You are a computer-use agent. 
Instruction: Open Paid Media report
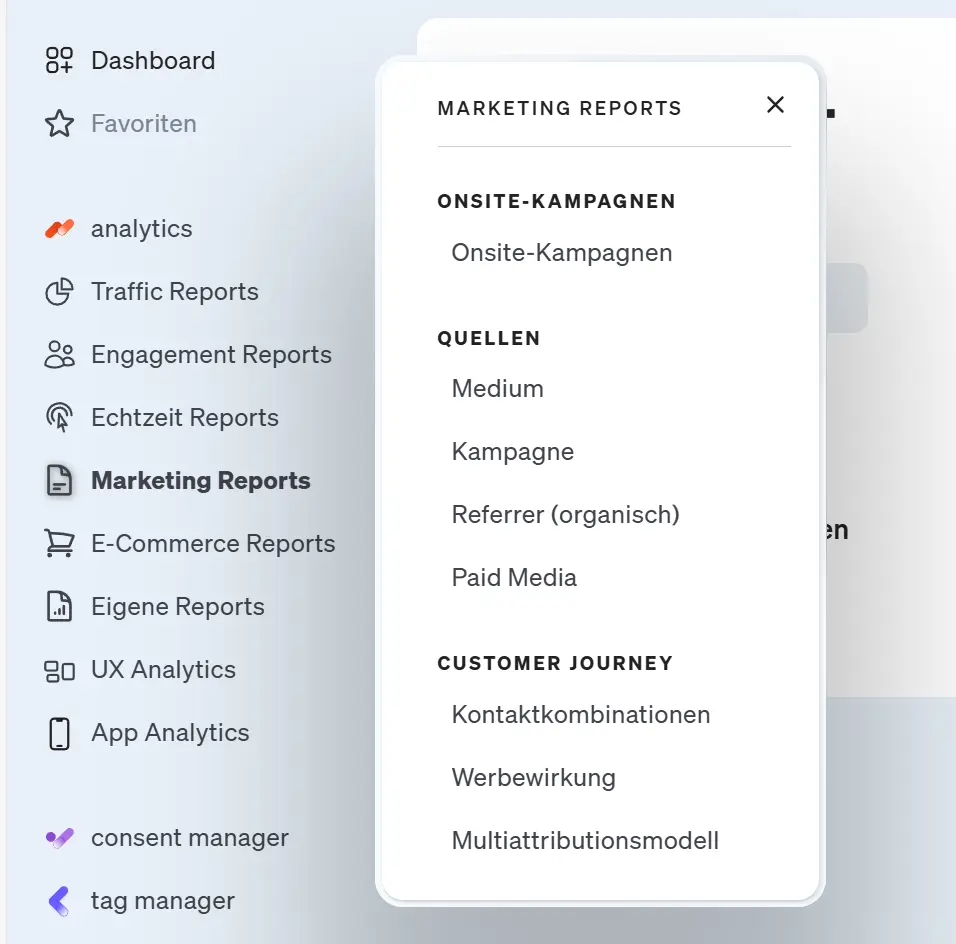(x=514, y=578)
